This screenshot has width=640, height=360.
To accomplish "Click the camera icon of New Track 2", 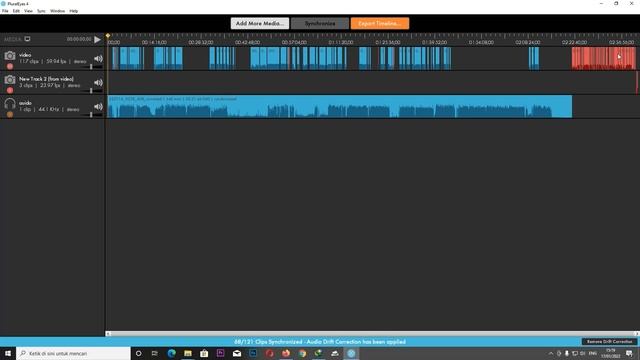I will coord(10,80).
